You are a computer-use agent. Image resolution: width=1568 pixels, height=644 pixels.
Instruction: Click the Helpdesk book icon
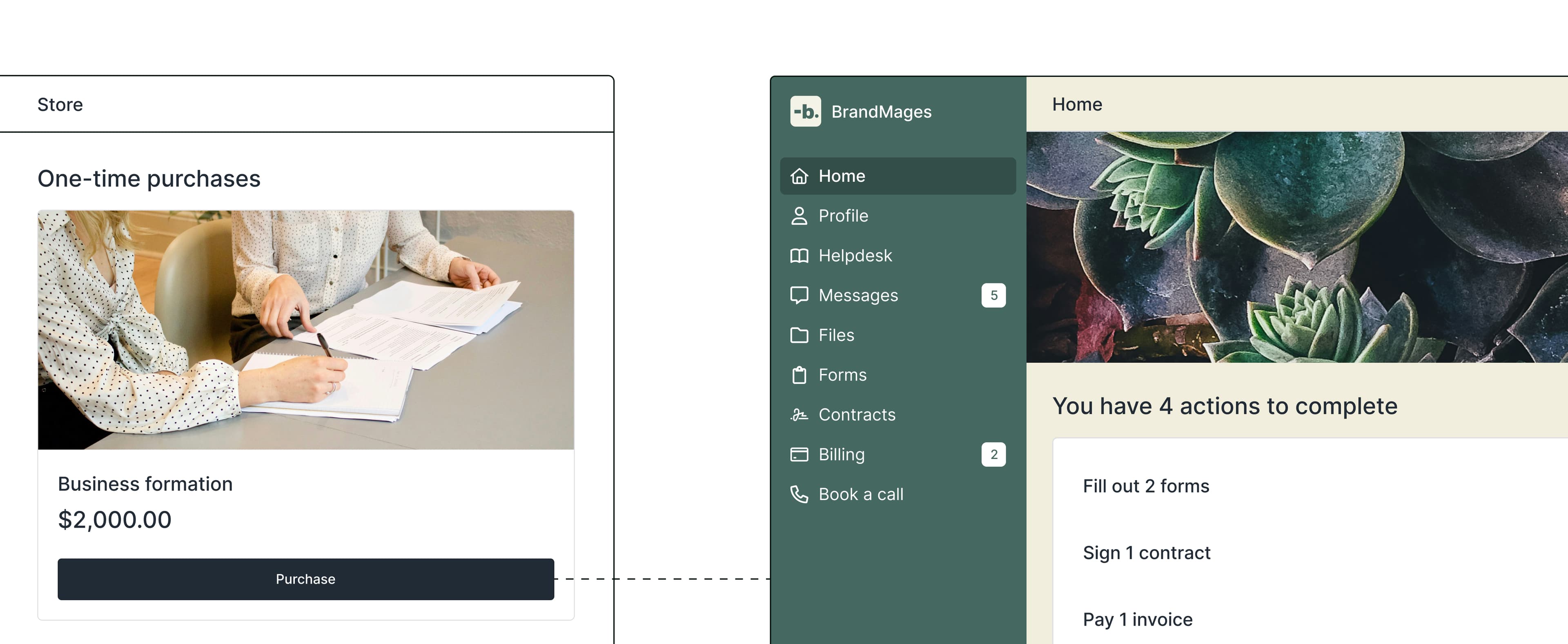click(799, 256)
